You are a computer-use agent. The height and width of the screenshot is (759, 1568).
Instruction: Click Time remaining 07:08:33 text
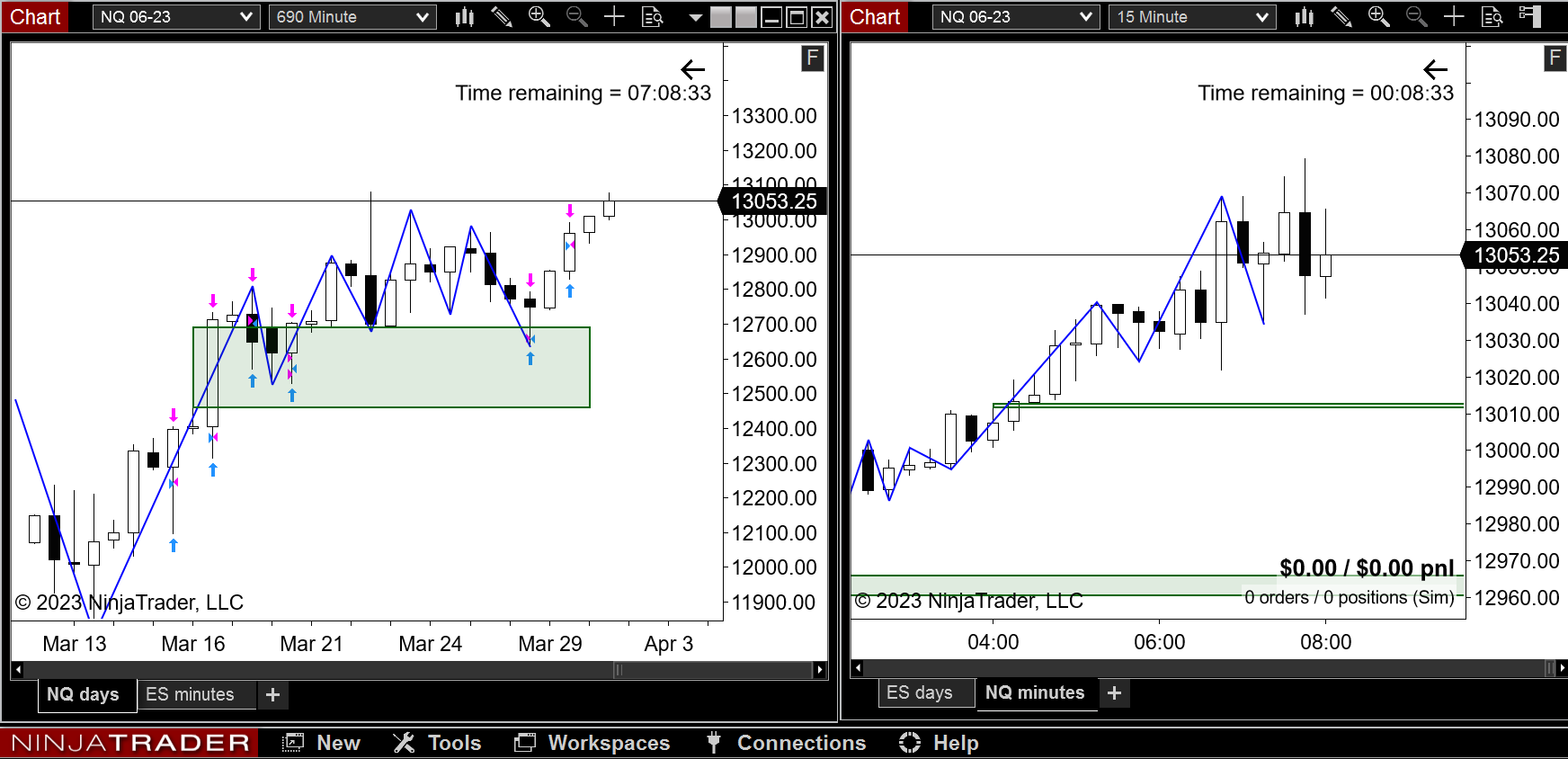pyautogui.click(x=583, y=94)
